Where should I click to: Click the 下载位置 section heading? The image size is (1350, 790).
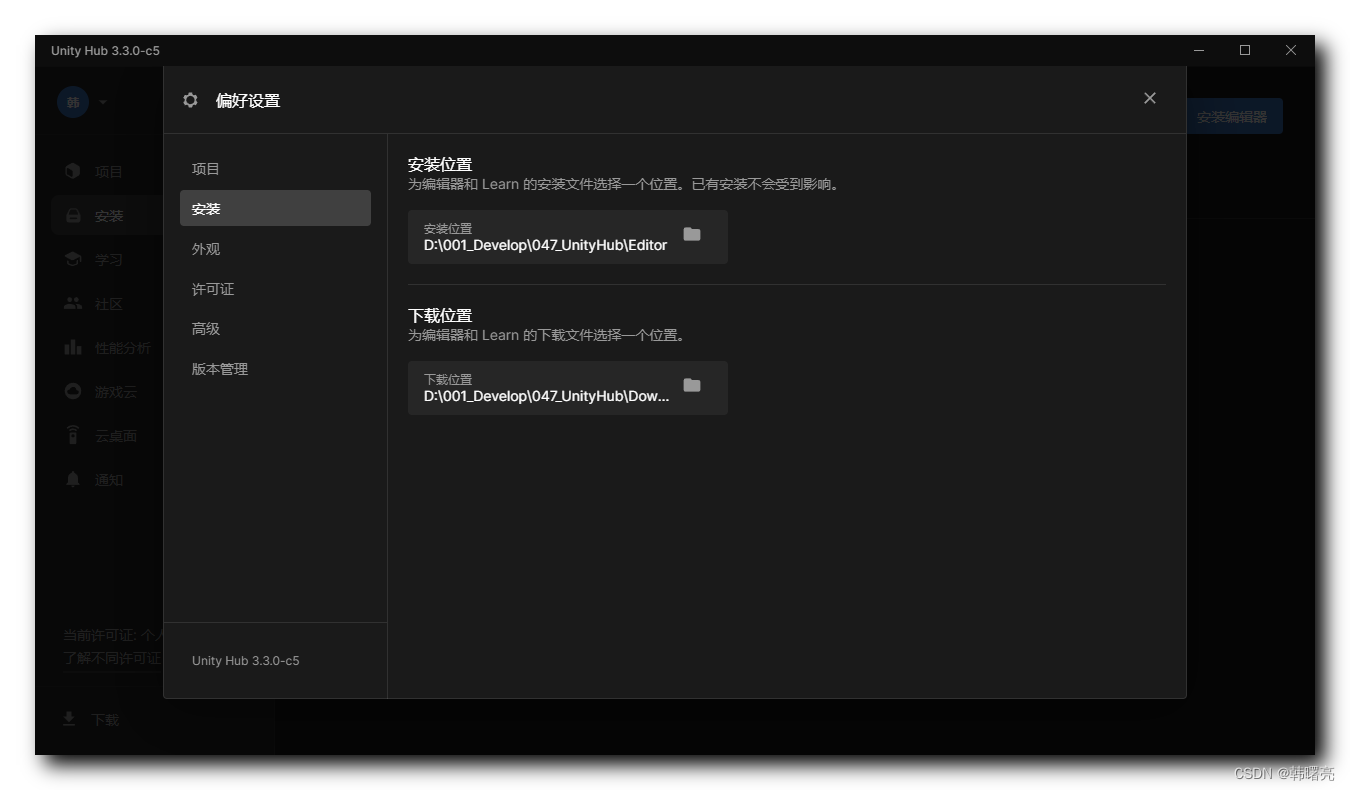pos(440,315)
